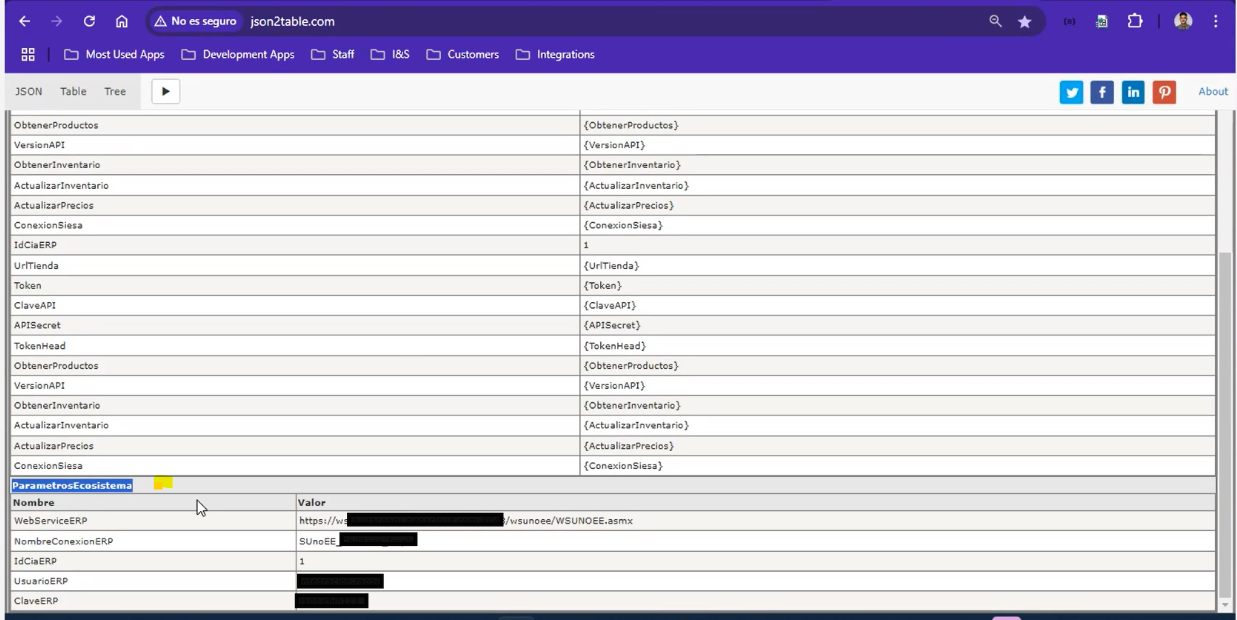Image resolution: width=1237 pixels, height=620 pixels.
Task: Open the About link
Action: 1212,91
